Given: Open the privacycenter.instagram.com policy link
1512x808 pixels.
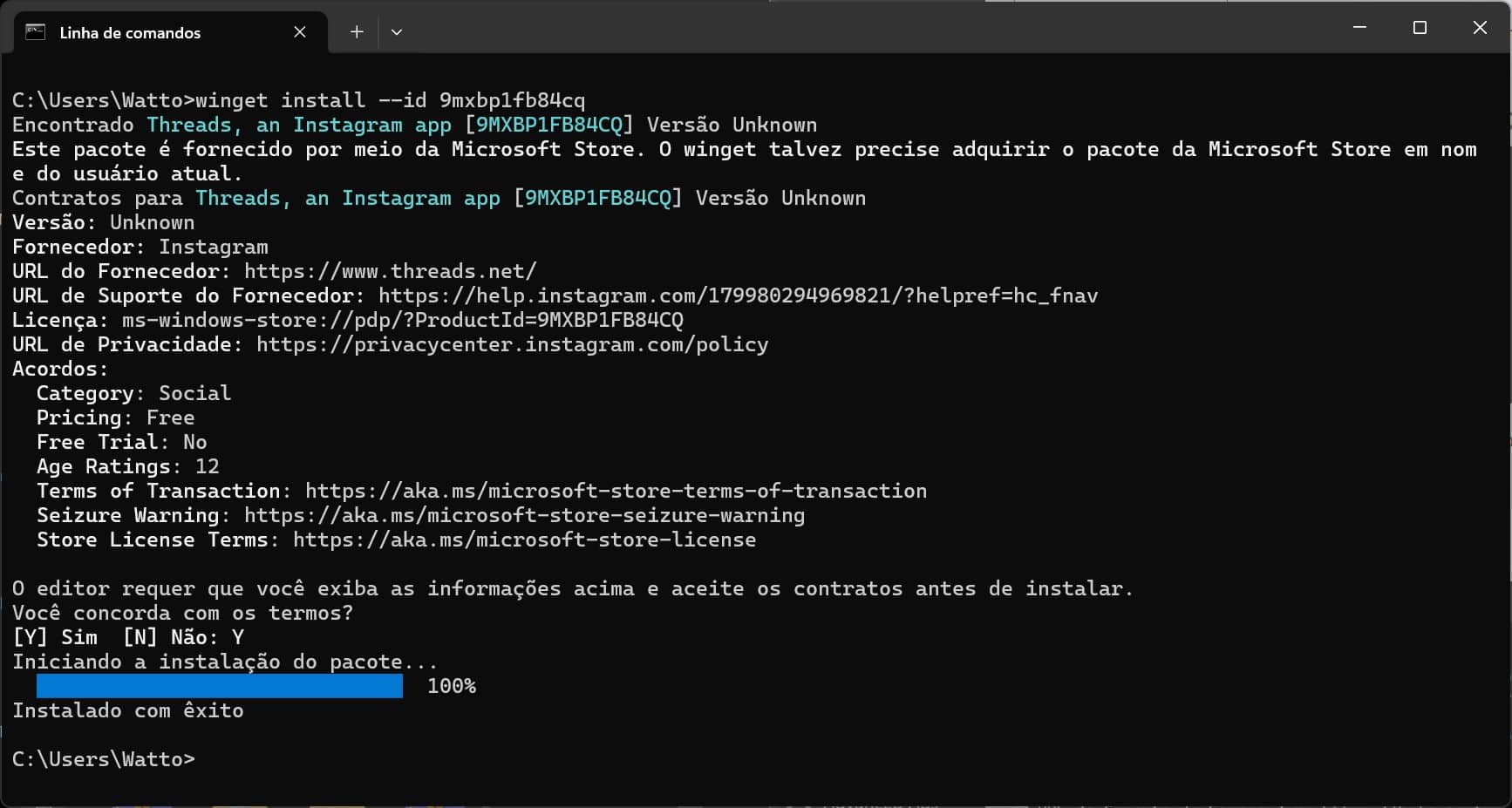Looking at the screenshot, I should point(512,344).
